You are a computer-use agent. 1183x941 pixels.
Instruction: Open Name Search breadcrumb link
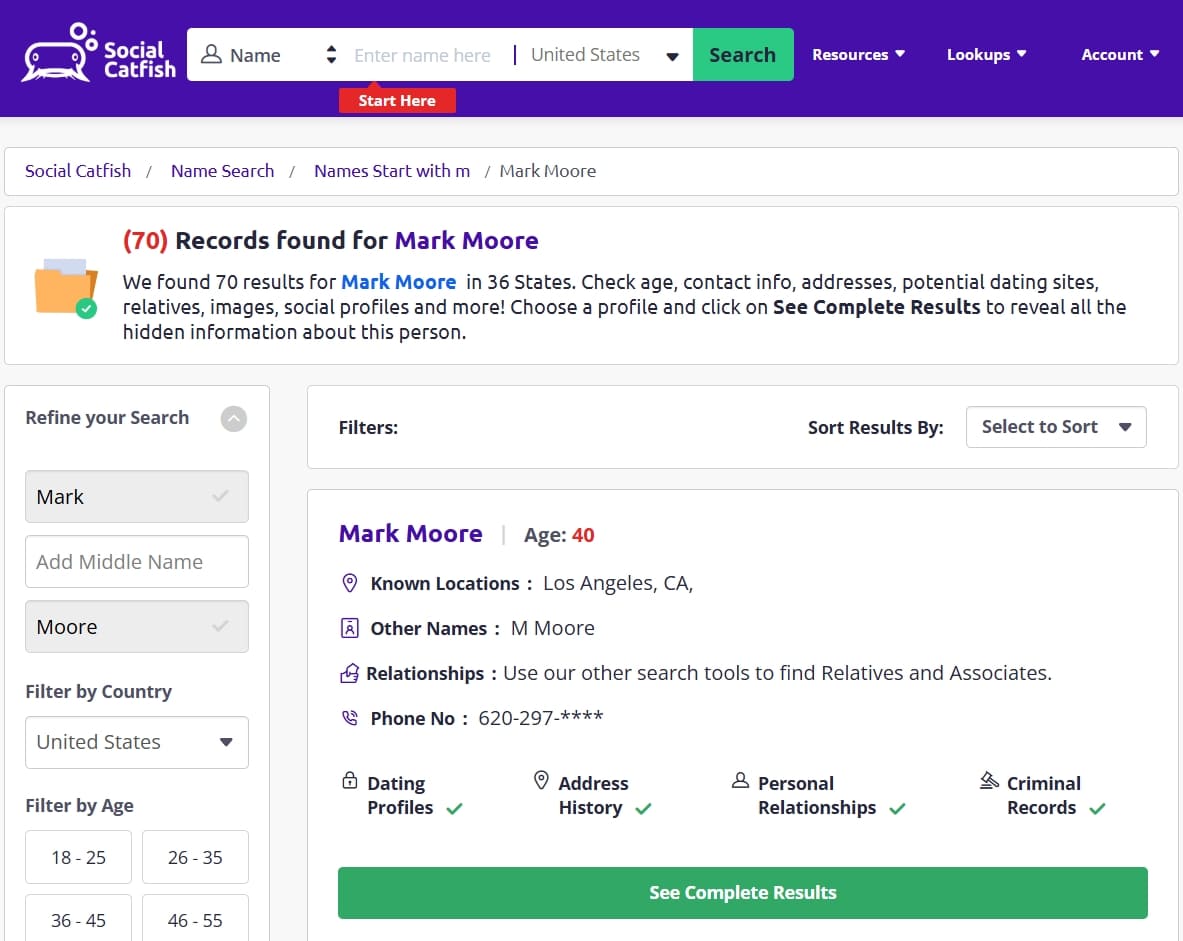tap(223, 171)
